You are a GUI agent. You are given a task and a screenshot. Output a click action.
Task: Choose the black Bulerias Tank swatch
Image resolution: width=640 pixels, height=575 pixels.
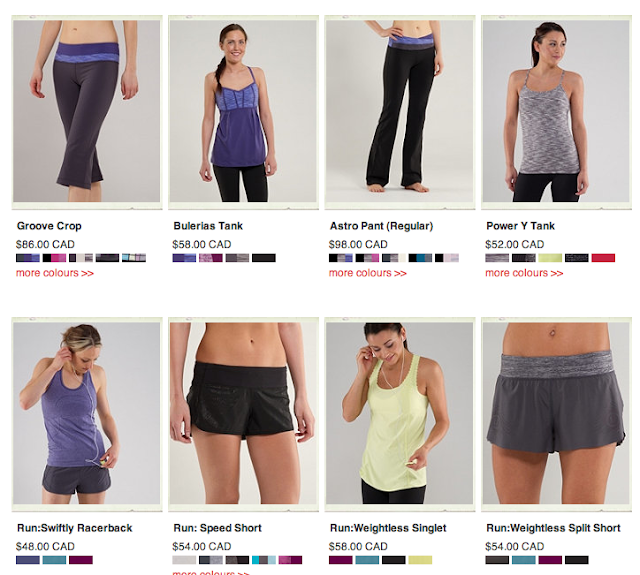(x=264, y=258)
